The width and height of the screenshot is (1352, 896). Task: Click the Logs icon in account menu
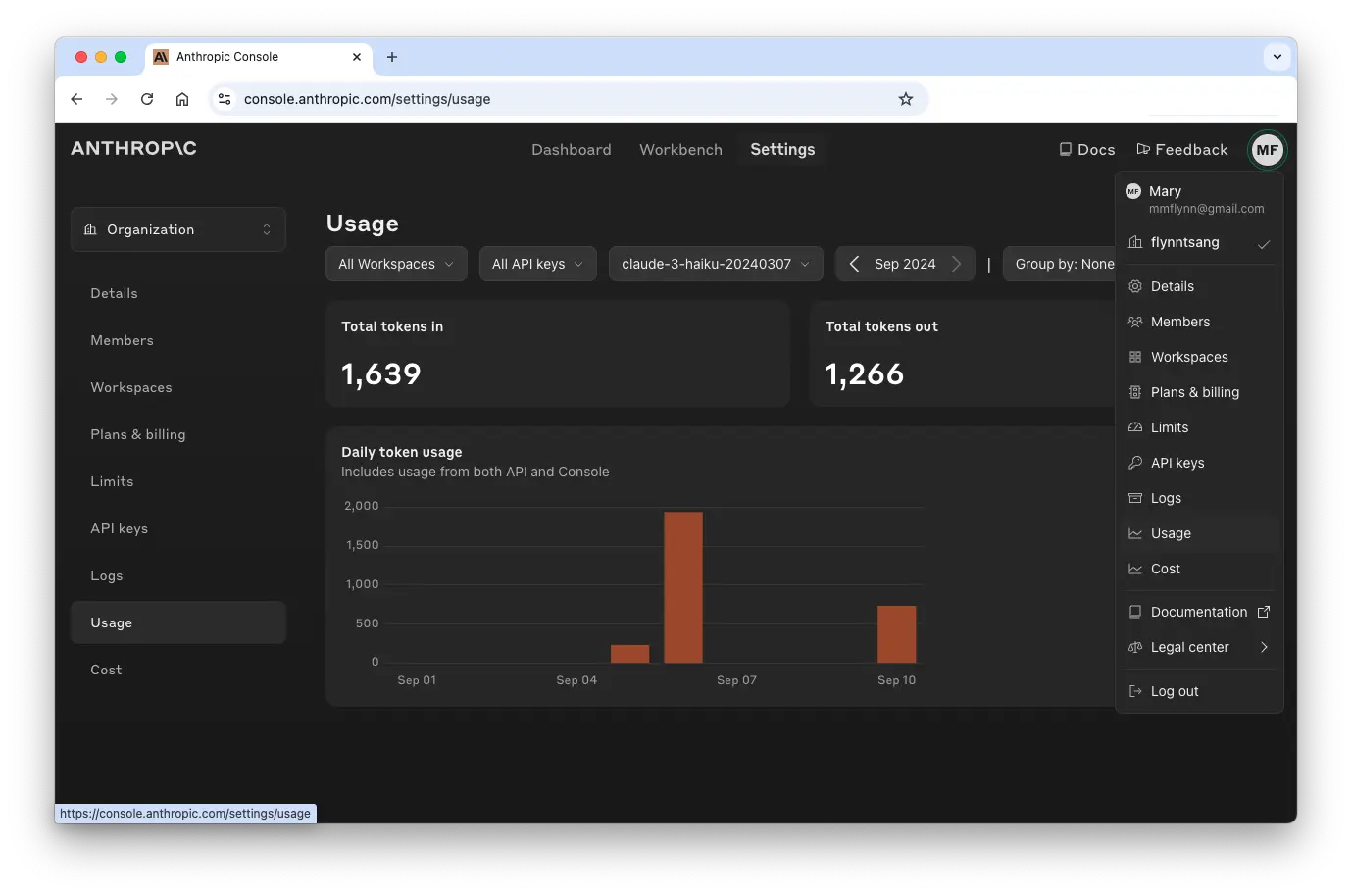point(1135,498)
